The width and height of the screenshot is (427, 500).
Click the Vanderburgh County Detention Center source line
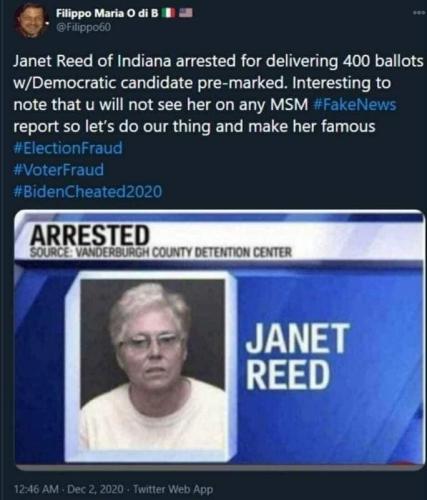(161, 252)
